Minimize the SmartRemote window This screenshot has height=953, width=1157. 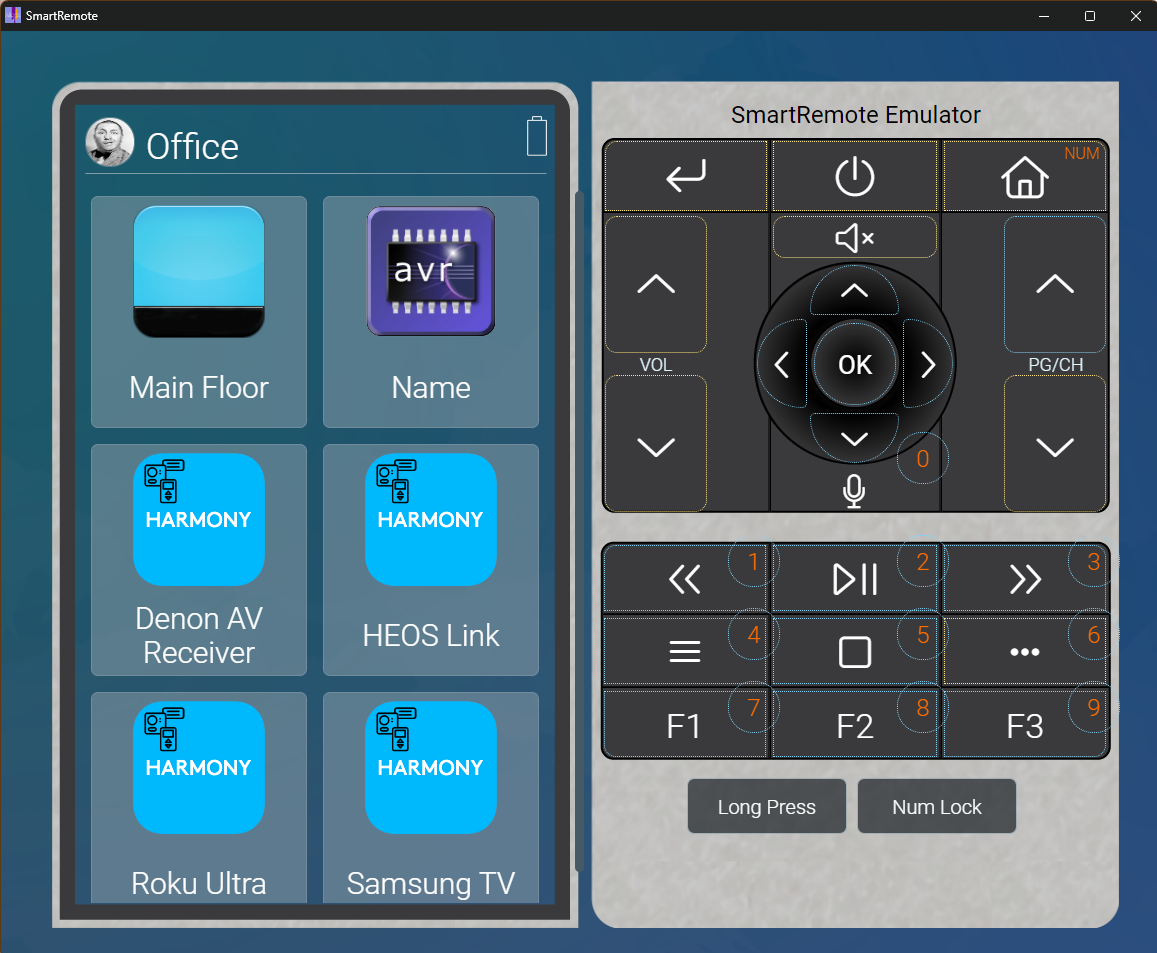[1043, 15]
